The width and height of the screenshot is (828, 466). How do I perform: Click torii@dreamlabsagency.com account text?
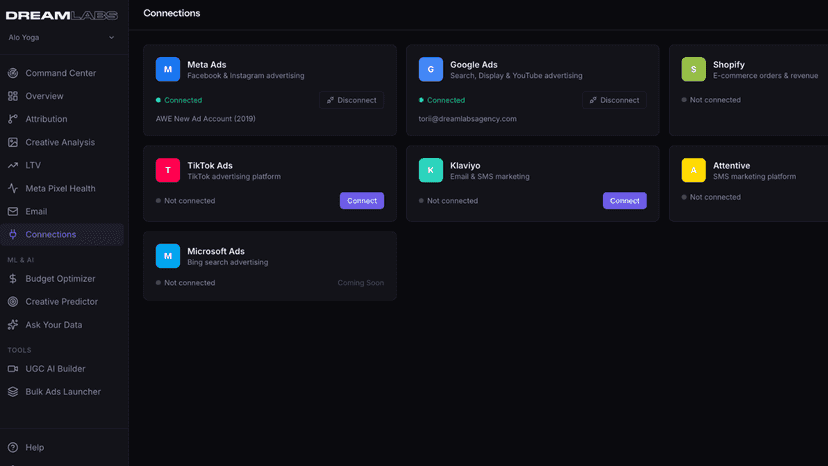[467, 119]
